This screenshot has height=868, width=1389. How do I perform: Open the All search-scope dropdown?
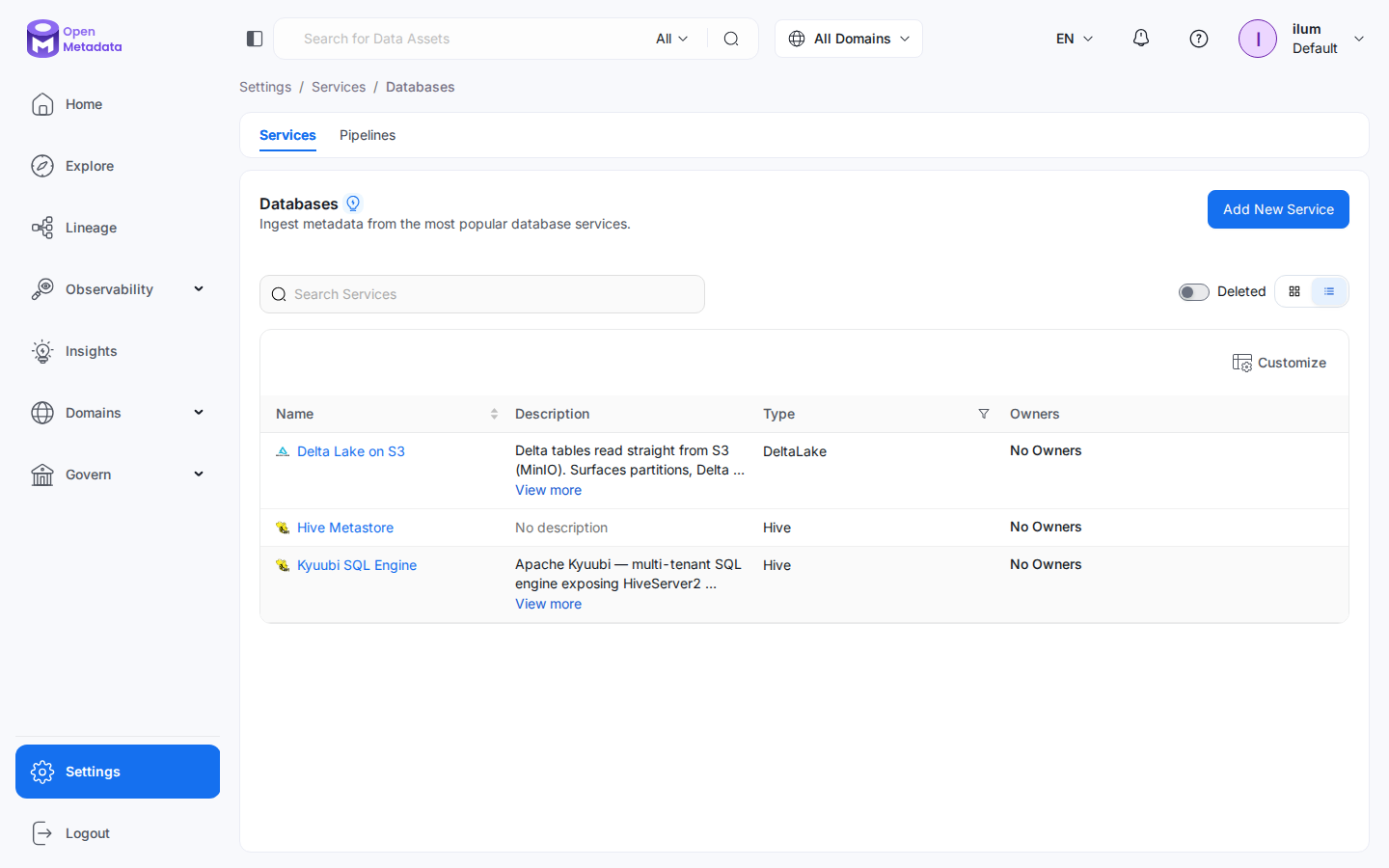[x=672, y=39]
